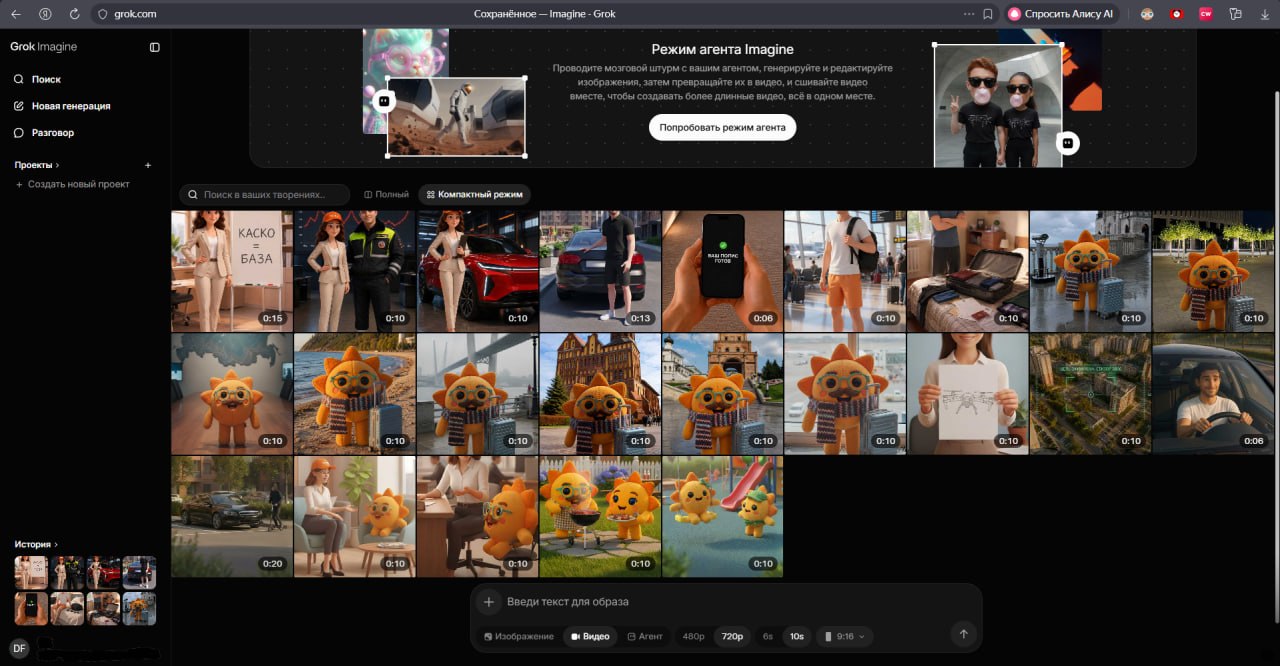Switch gallery to Компактный режим
The image size is (1280, 666).
point(474,194)
